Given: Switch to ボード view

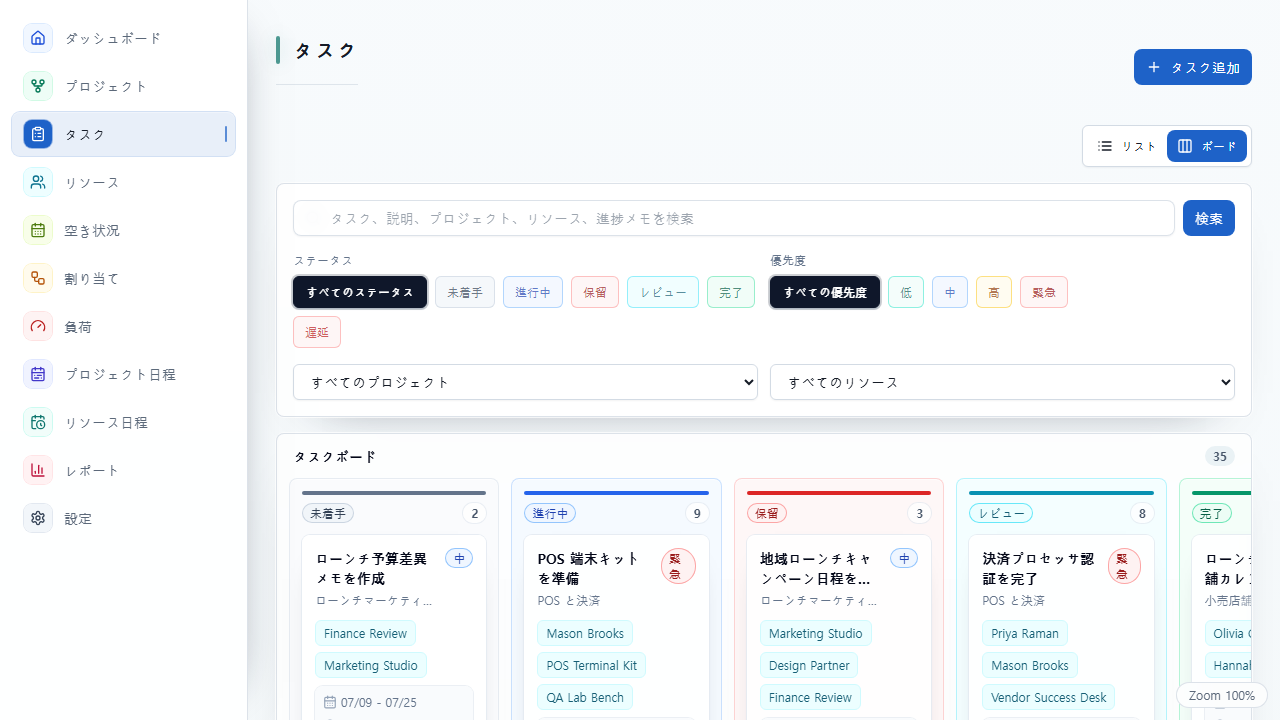Looking at the screenshot, I should (1207, 146).
